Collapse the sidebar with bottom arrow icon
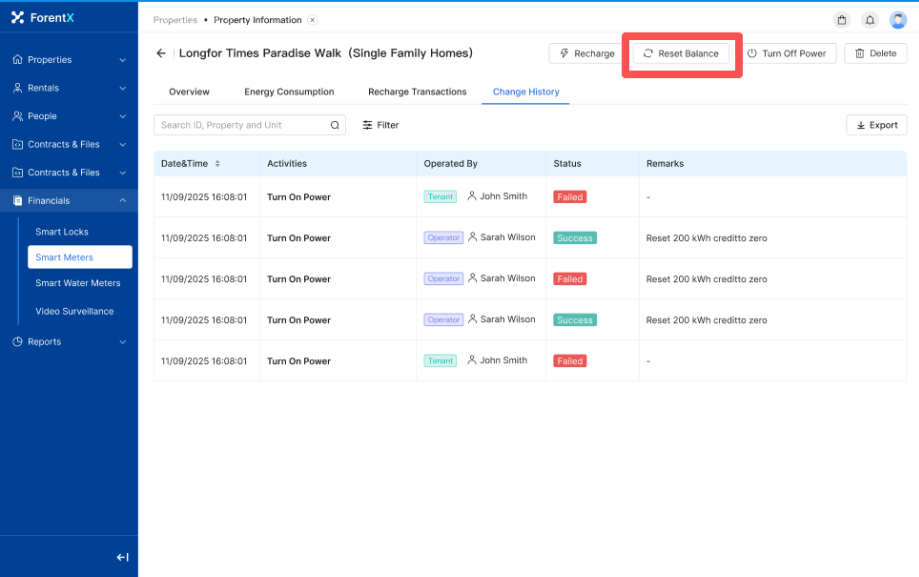 tap(122, 557)
